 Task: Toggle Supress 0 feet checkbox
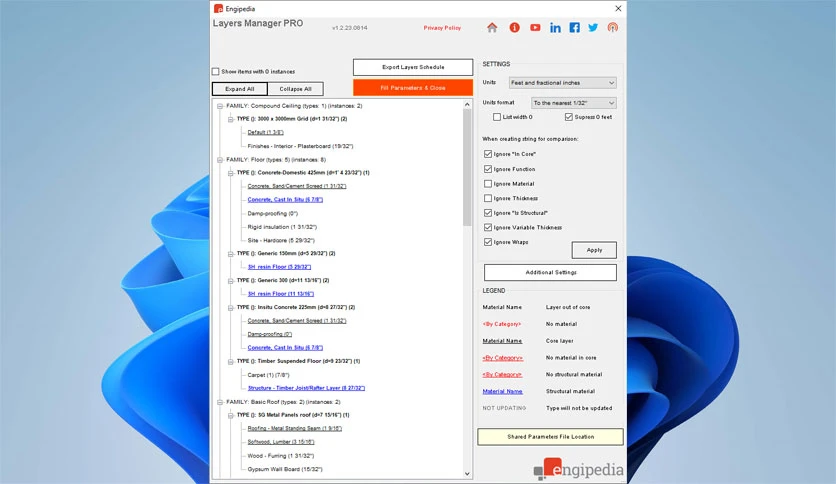[x=568, y=117]
